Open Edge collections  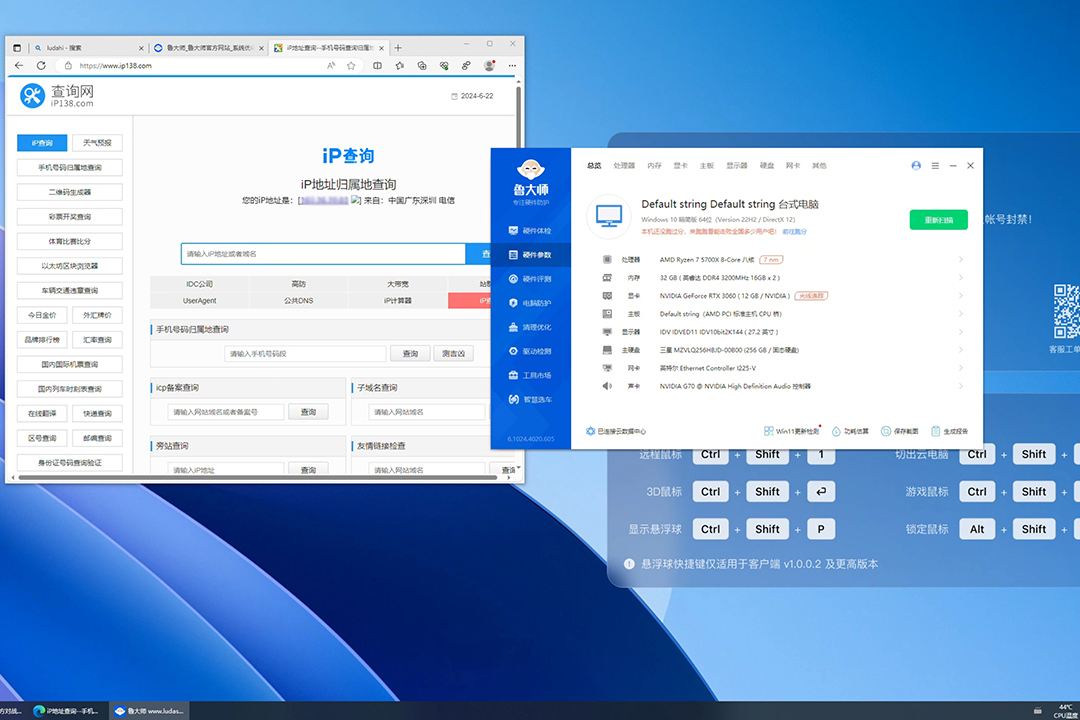(x=422, y=65)
